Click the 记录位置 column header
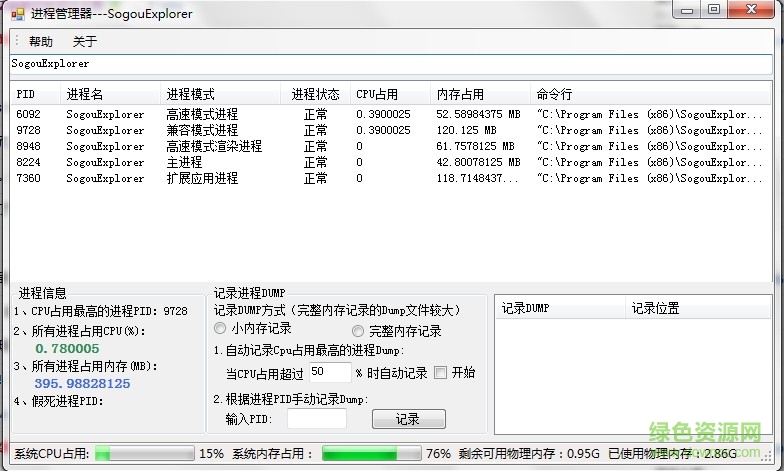This screenshot has width=784, height=471. point(698,308)
